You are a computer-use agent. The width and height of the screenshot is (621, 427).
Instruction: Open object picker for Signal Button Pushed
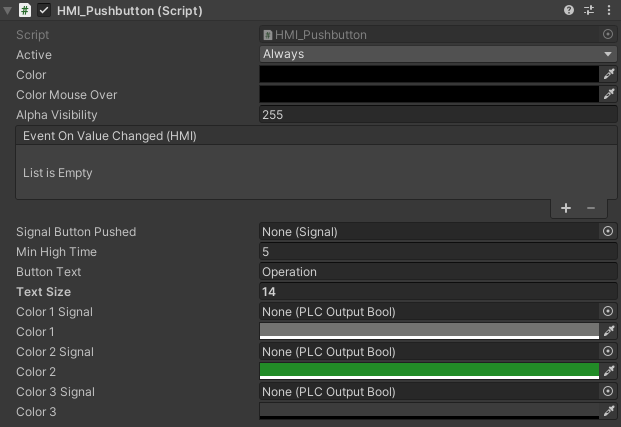tap(608, 231)
